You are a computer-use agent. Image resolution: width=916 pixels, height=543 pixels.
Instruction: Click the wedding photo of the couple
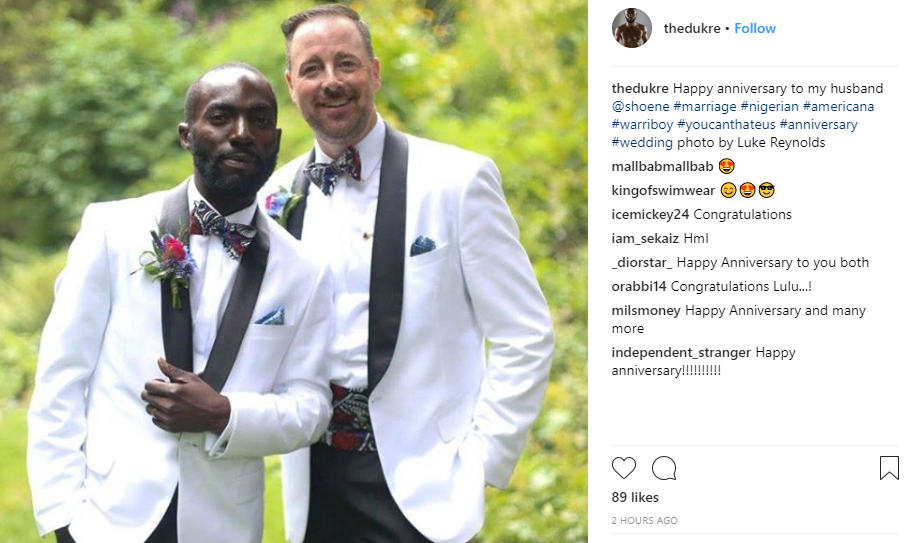point(294,272)
